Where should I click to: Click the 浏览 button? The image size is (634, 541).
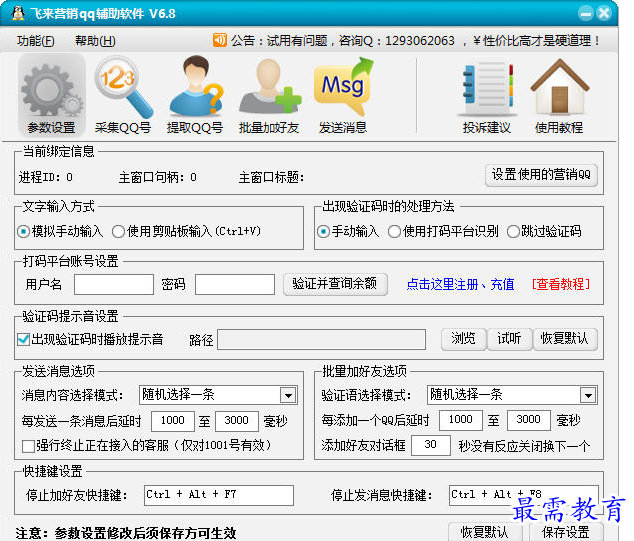point(463,338)
